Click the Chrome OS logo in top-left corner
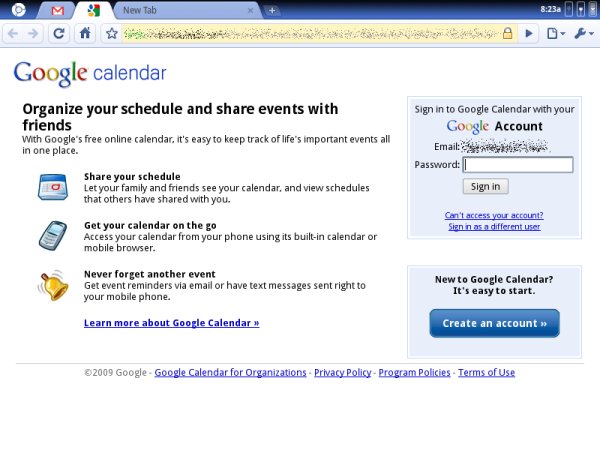 pyautogui.click(x=18, y=10)
